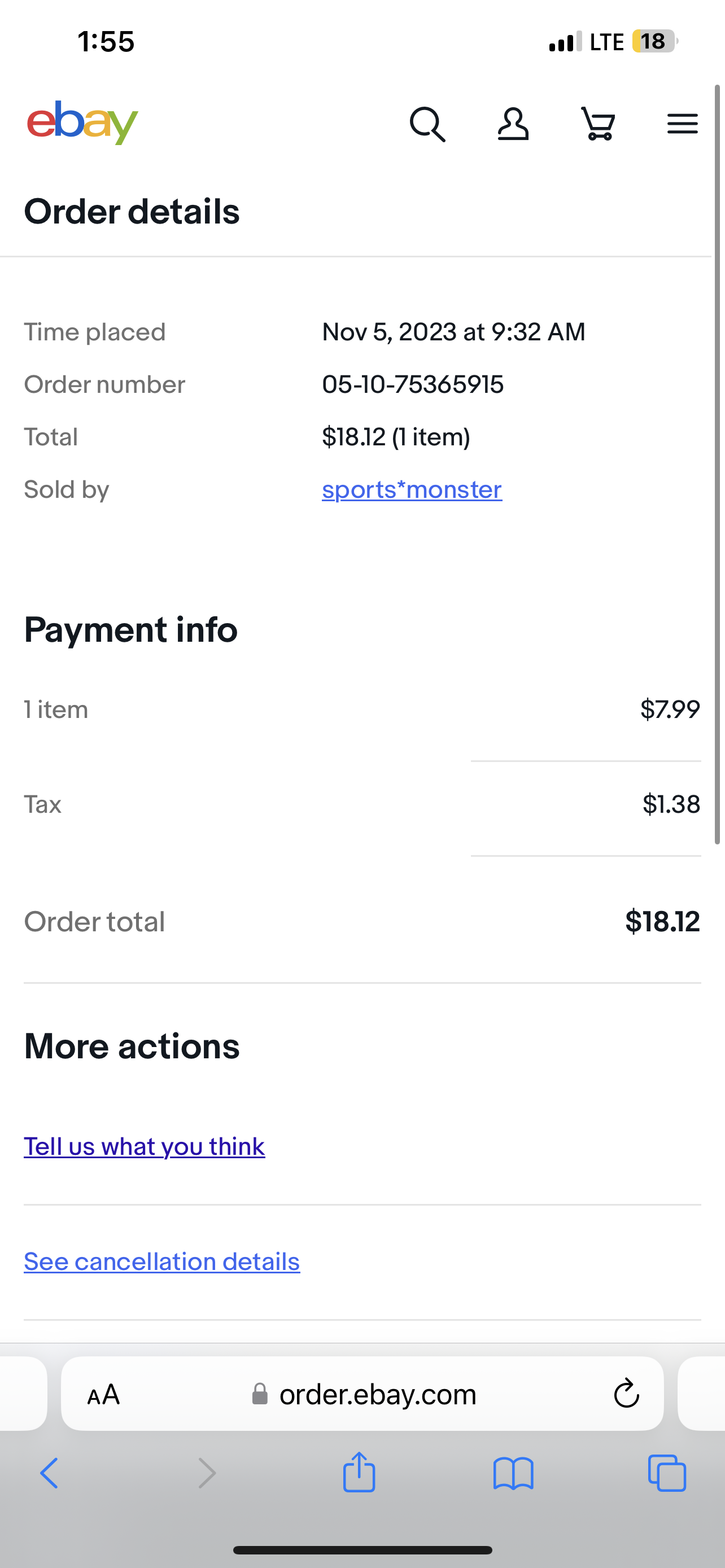Viewport: 725px width, 1568px height.
Task: Open Safari bookmarks
Action: [513, 1473]
